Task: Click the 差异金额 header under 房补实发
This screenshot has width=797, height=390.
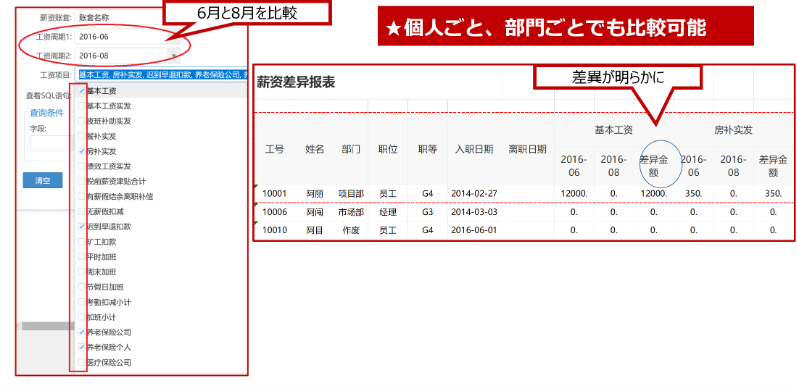Action: pos(773,166)
